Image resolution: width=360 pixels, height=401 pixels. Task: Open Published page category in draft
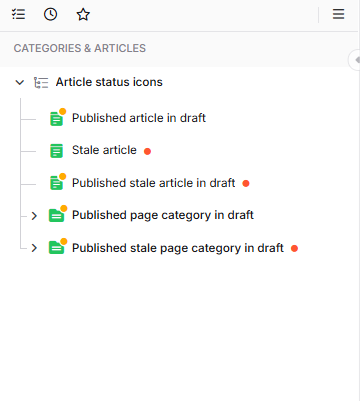163,215
